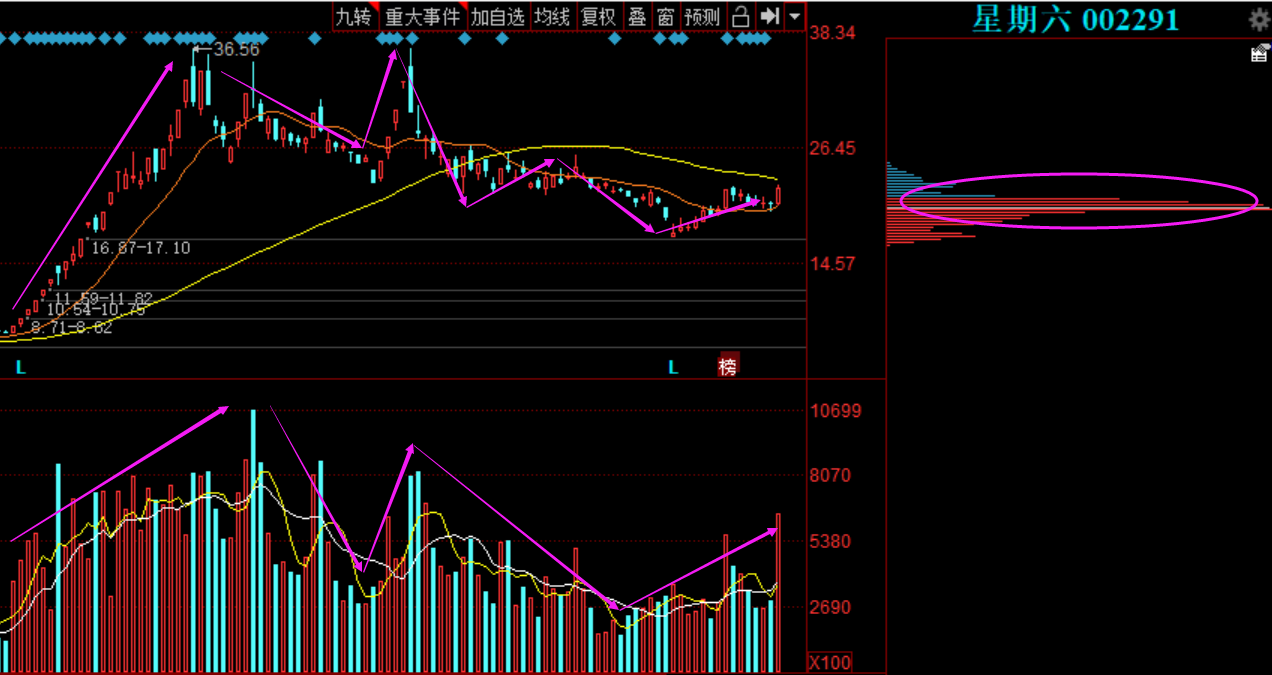Viewport: 1272px width, 675px height.
Task: Click 加自选 to add to watchlist
Action: click(x=497, y=16)
